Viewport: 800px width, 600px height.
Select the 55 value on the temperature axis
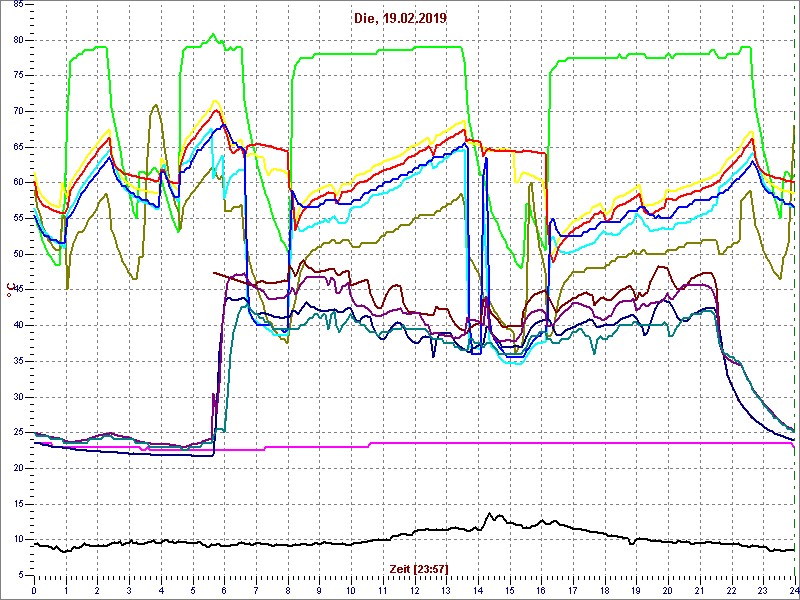point(17,218)
